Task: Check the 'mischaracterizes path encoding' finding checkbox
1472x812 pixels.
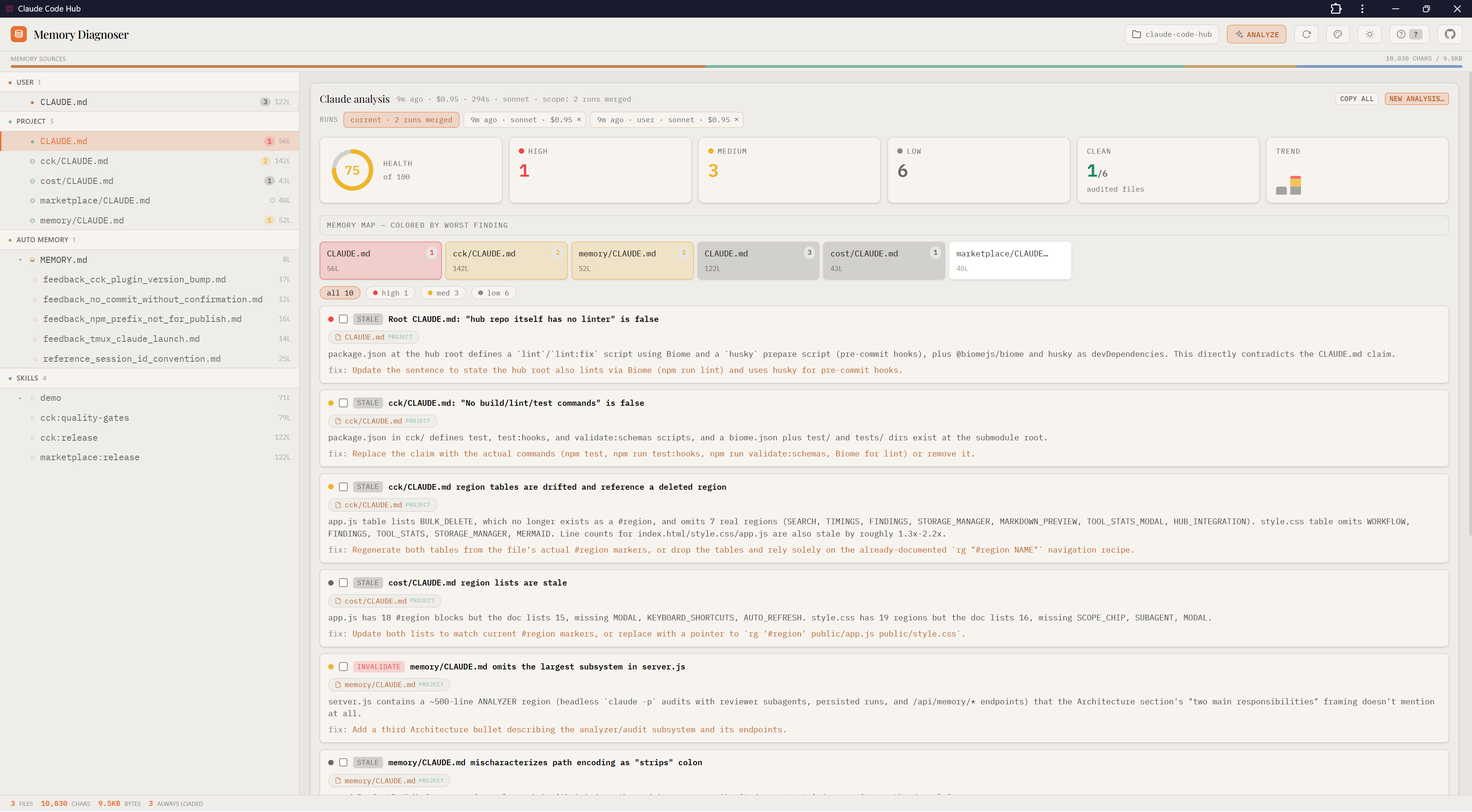Action: click(344, 762)
